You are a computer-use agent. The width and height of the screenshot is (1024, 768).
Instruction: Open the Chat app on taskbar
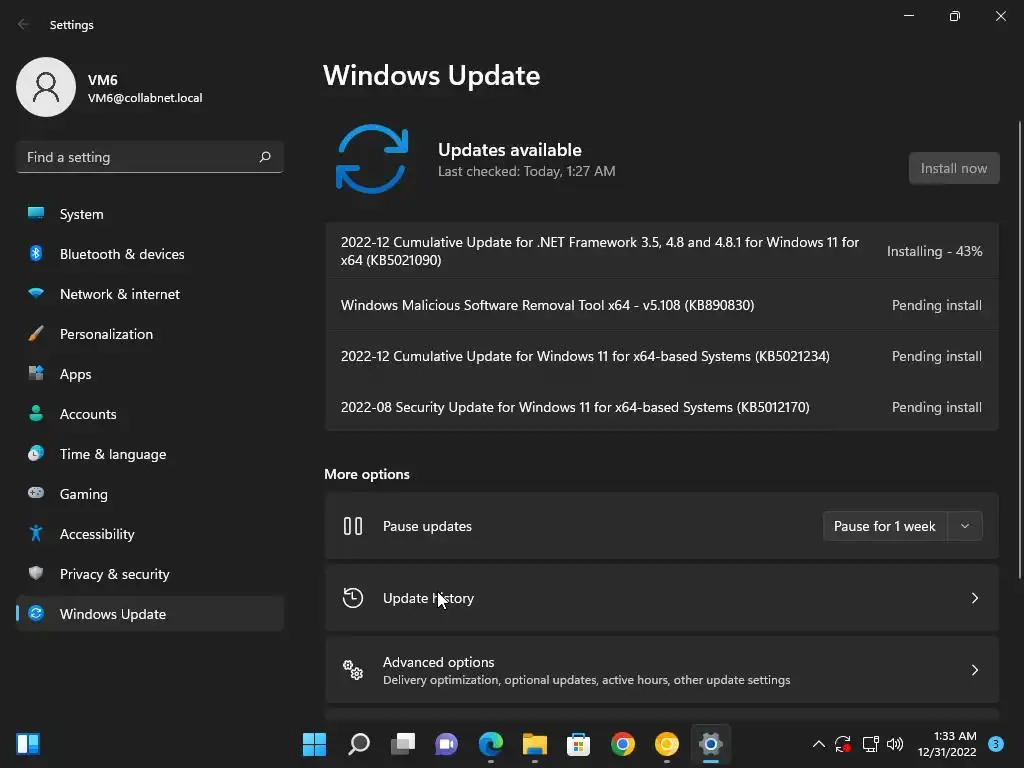(447, 744)
